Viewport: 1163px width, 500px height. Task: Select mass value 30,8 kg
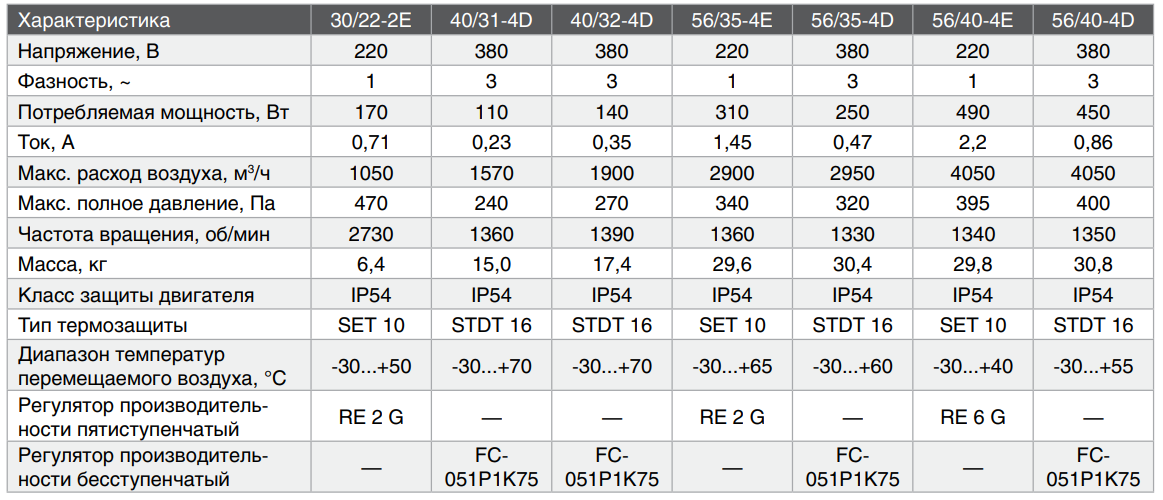(x=1093, y=265)
